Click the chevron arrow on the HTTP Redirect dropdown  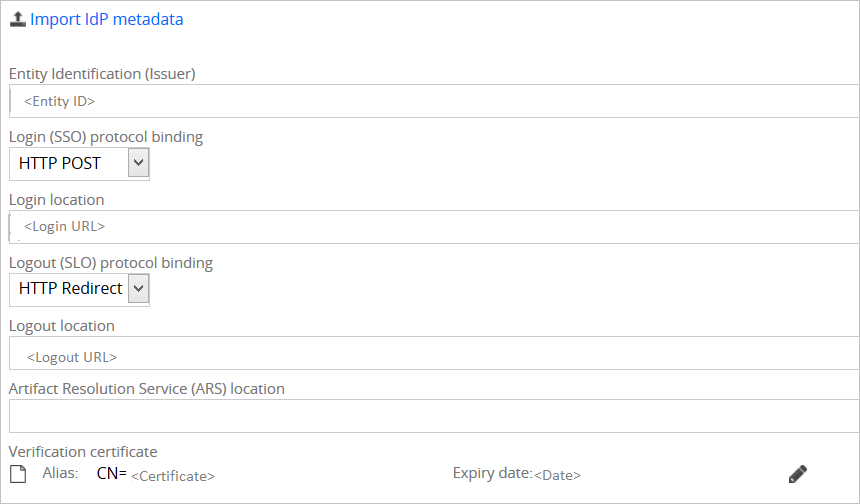[138, 288]
